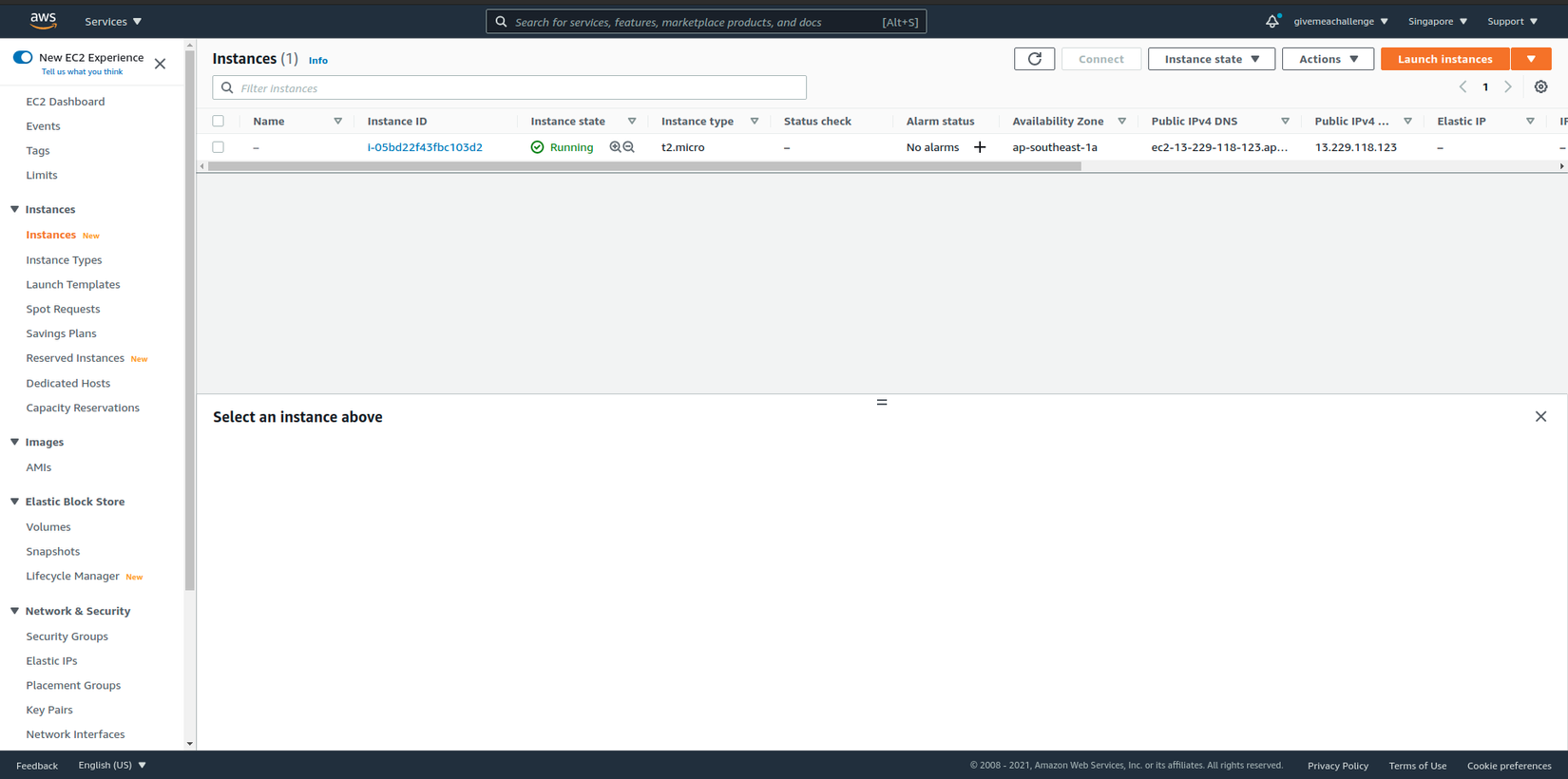Open Key Pairs page
The image size is (1568, 779).
point(49,710)
